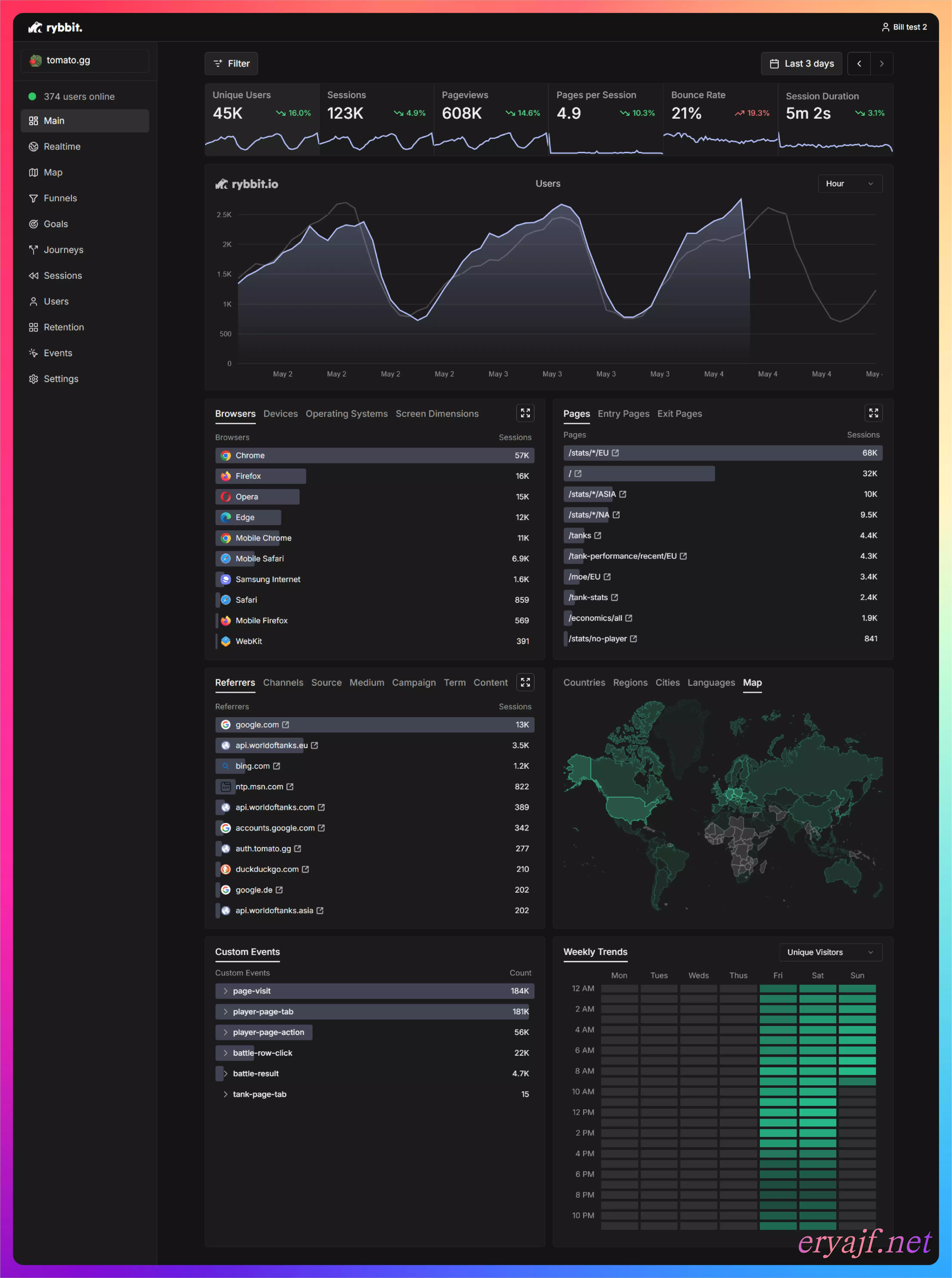Open the Filter button
The width and height of the screenshot is (952, 1278).
[231, 63]
